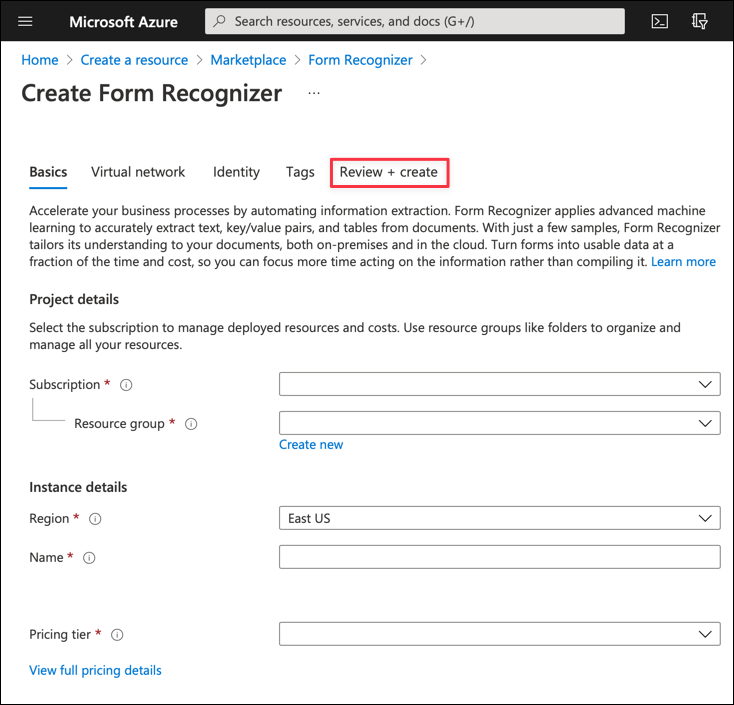
Task: Click the Microsoft Azure logo text
Action: (x=124, y=22)
